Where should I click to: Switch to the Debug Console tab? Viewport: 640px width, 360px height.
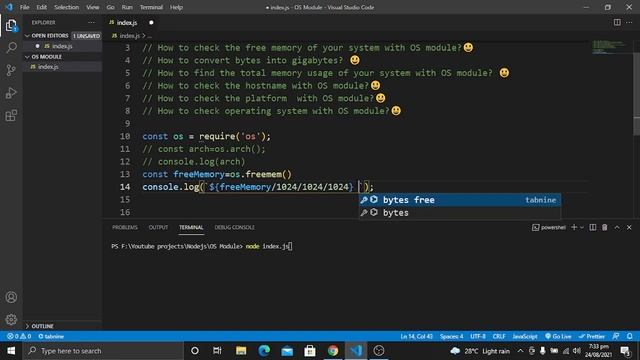point(234,227)
